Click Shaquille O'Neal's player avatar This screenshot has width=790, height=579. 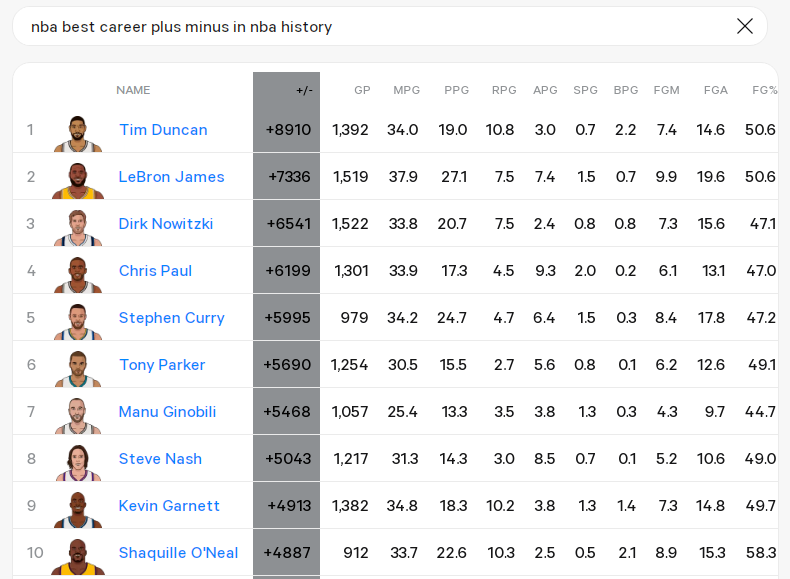point(78,557)
